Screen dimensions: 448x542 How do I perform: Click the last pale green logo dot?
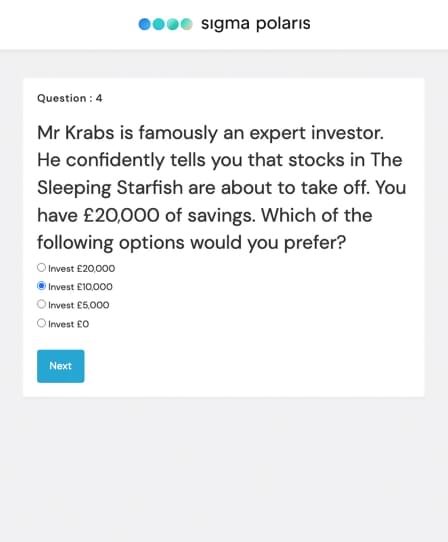click(186, 24)
